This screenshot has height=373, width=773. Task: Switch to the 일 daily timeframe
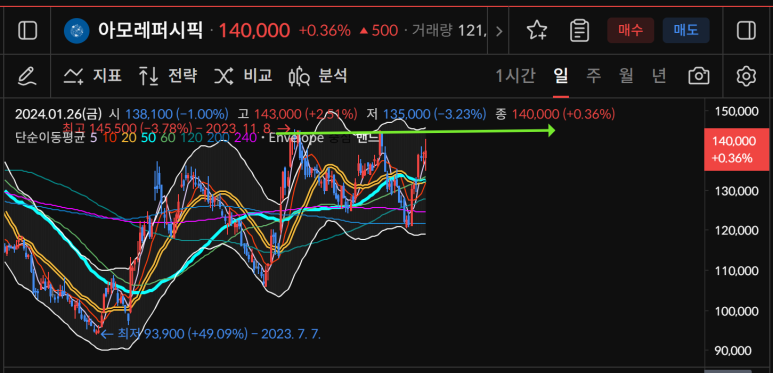[x=561, y=76]
